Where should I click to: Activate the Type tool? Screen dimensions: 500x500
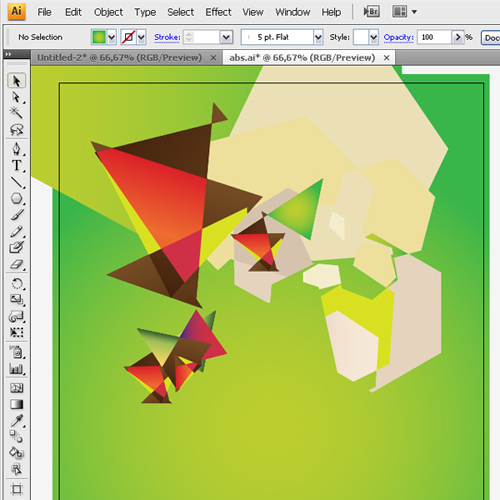(16, 165)
